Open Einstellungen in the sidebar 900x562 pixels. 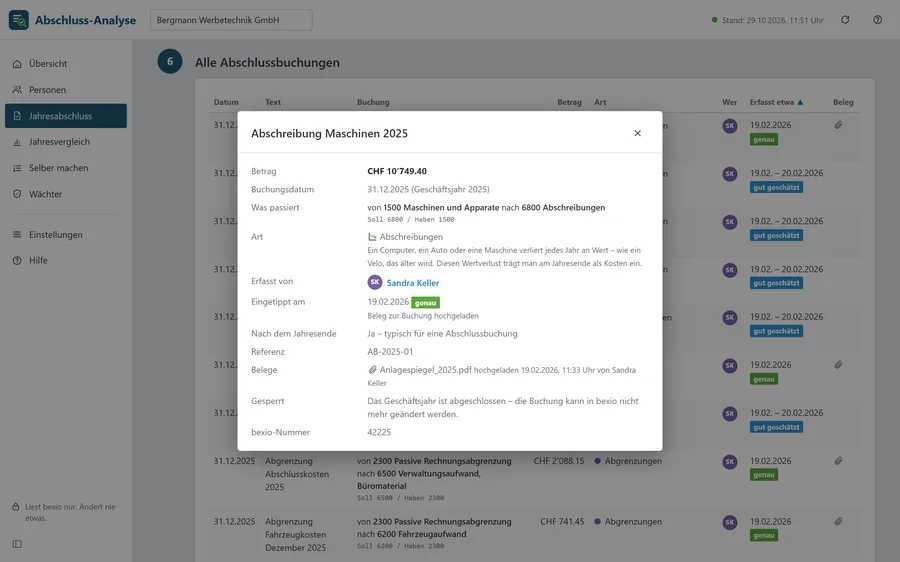[x=66, y=234]
